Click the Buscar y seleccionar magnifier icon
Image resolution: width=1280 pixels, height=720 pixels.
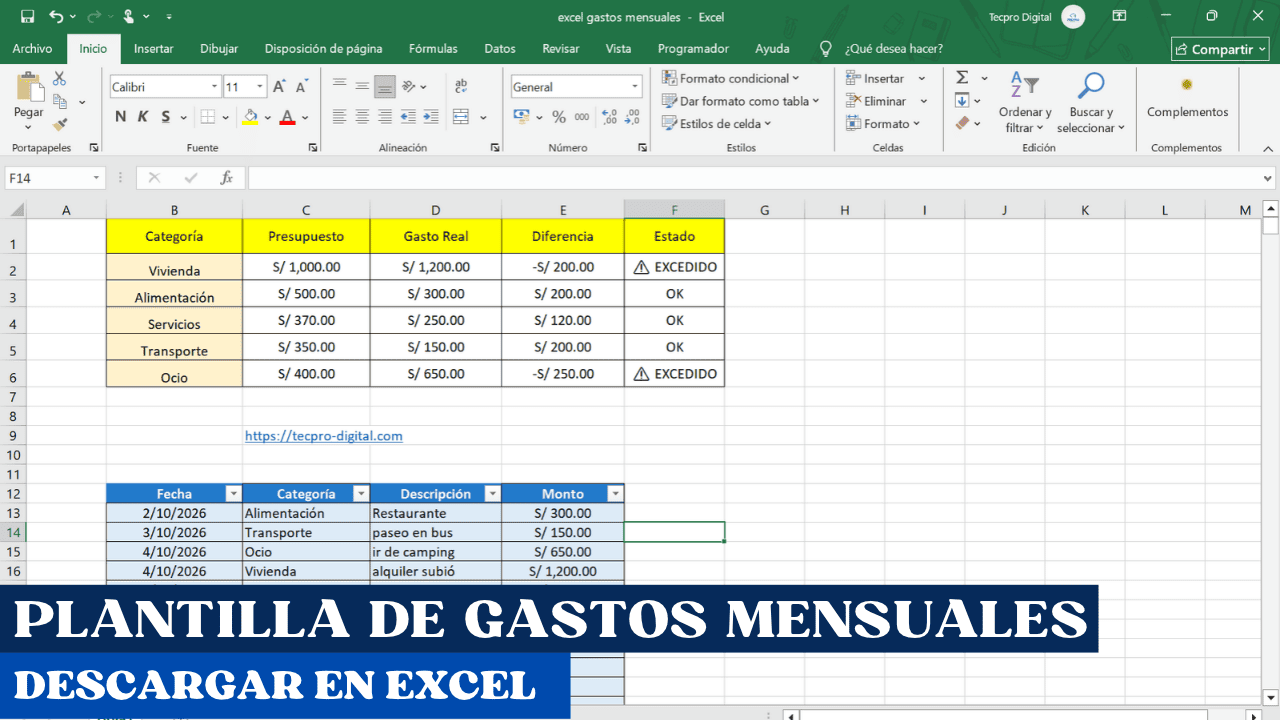tap(1090, 87)
